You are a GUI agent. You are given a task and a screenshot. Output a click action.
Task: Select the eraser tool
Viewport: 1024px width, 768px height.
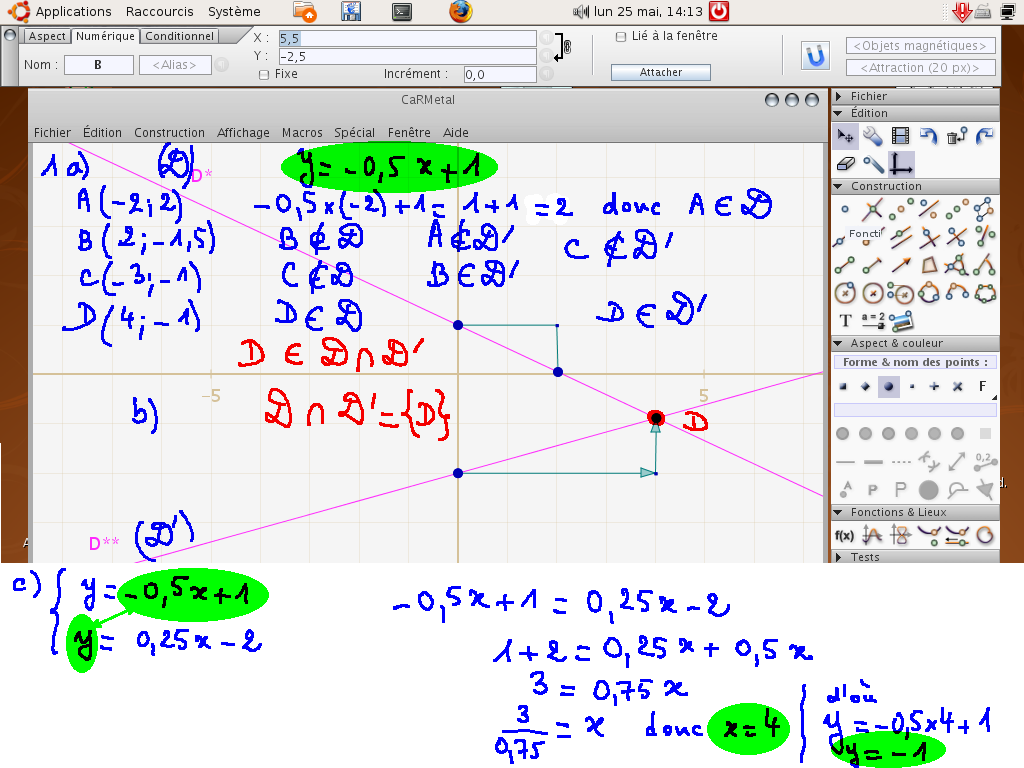tap(845, 164)
